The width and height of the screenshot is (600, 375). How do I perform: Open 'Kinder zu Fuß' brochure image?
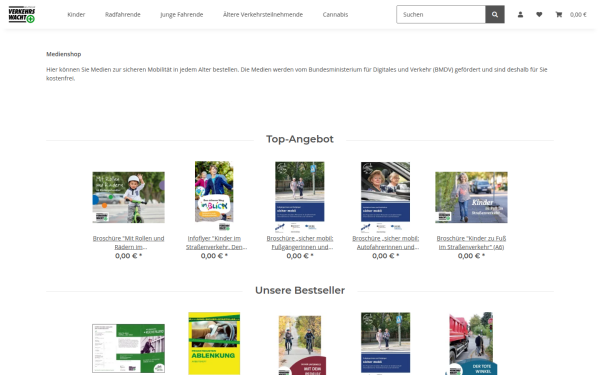pyautogui.click(x=471, y=197)
